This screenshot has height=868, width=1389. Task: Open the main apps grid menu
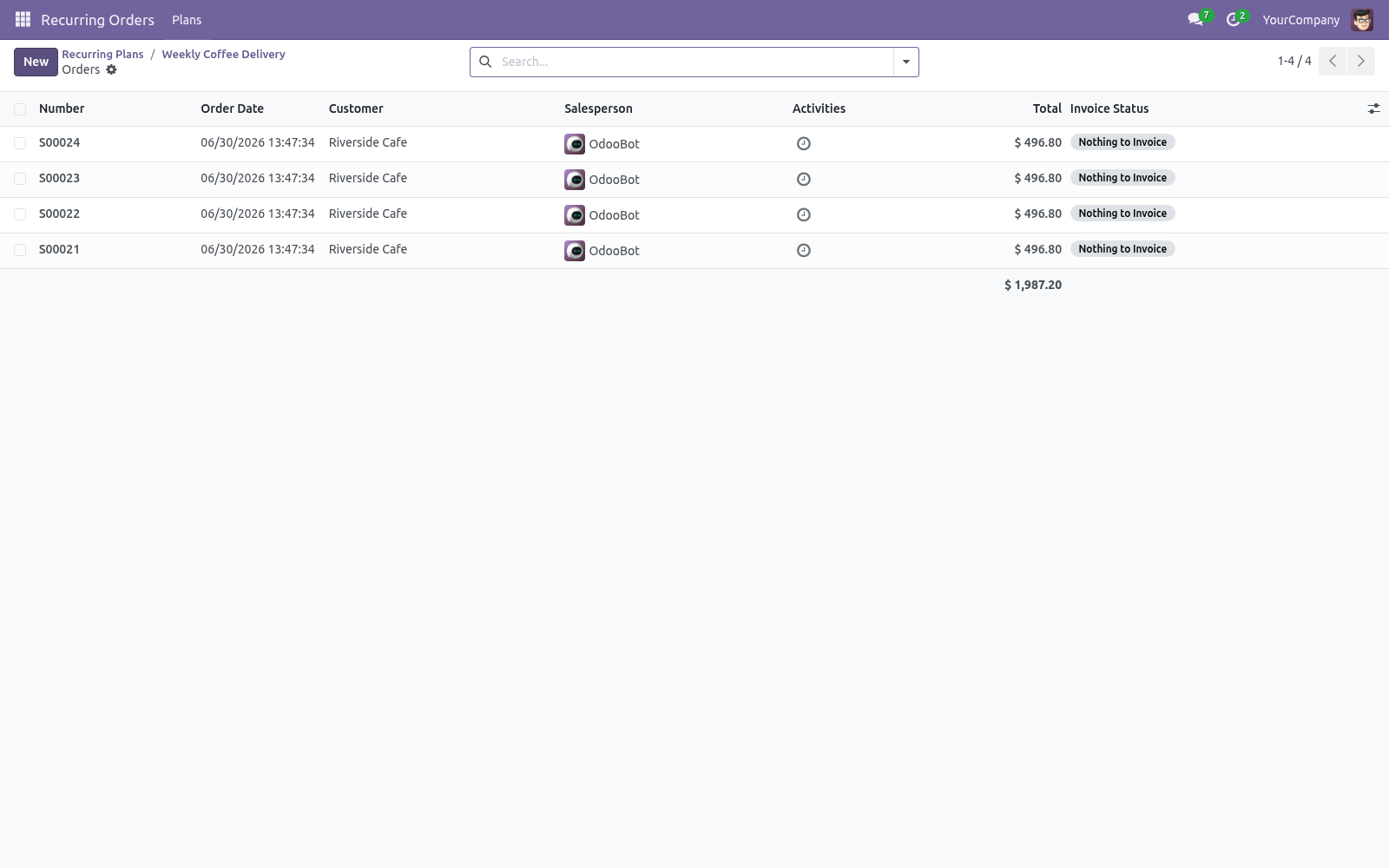point(23,19)
